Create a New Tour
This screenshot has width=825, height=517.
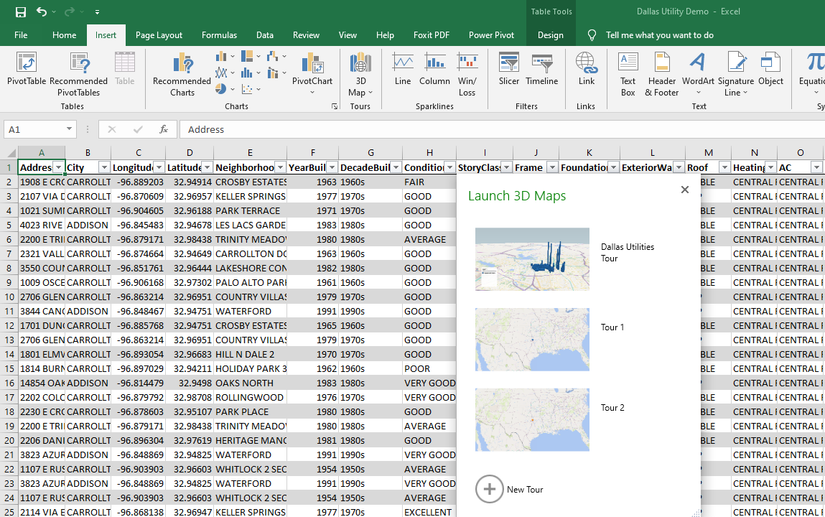(509, 489)
